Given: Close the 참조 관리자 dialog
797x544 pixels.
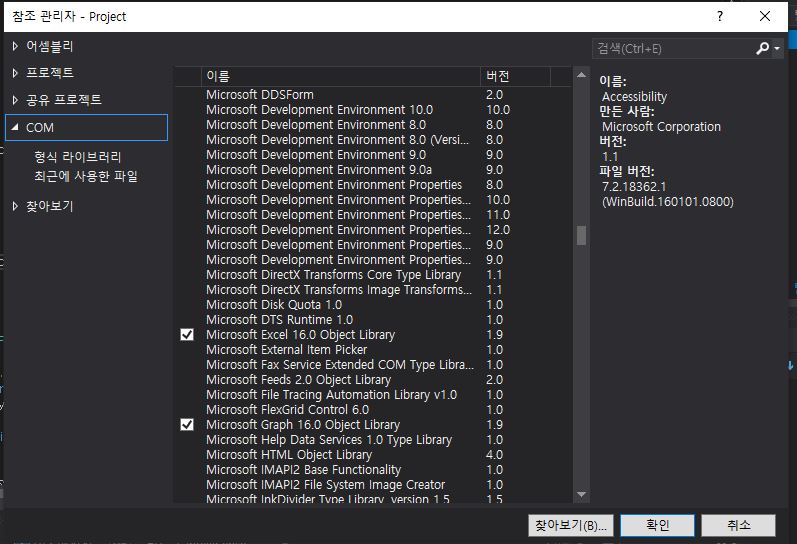Looking at the screenshot, I should point(764,16).
